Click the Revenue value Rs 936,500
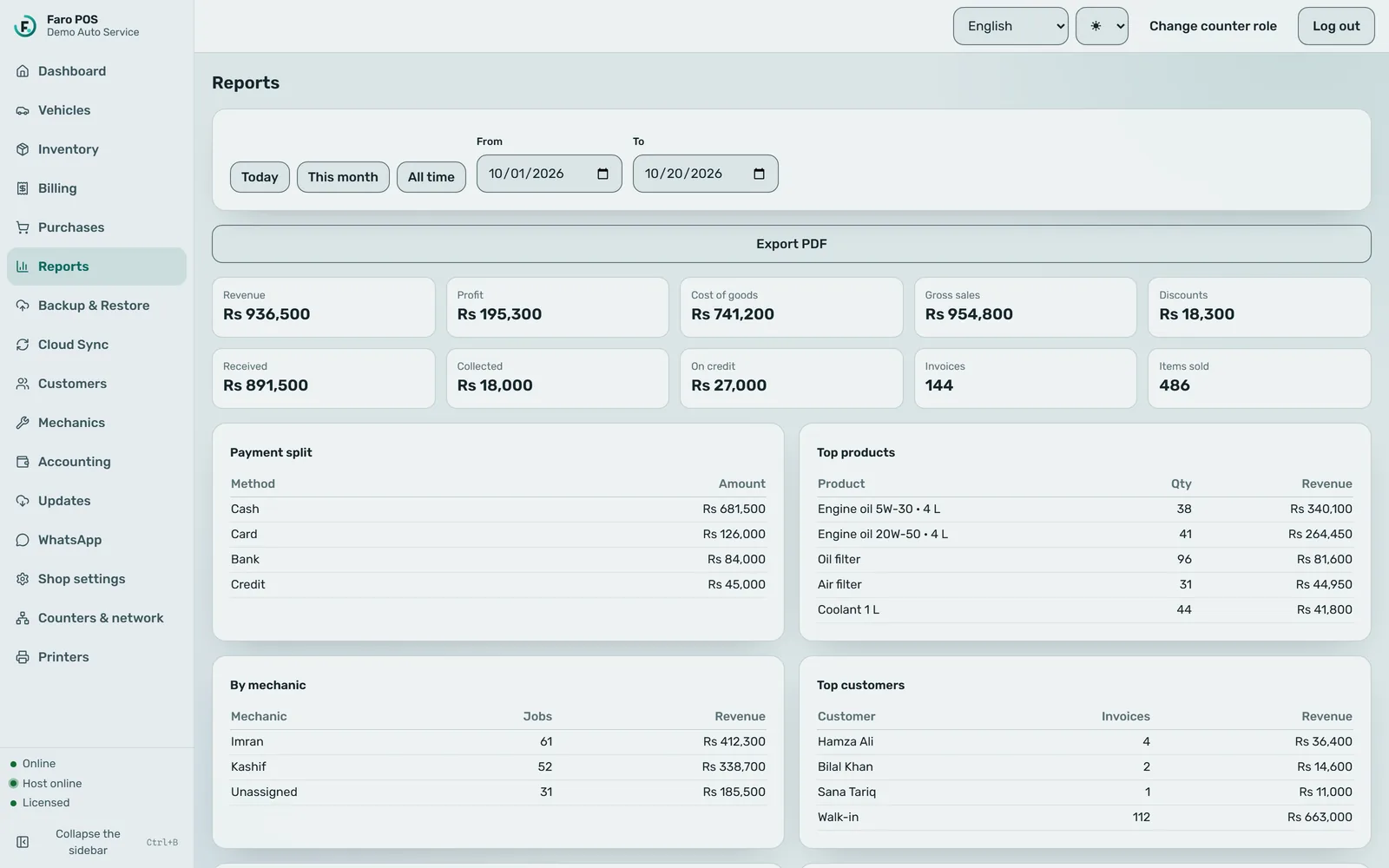Screen dimensions: 1389x868 267,314
